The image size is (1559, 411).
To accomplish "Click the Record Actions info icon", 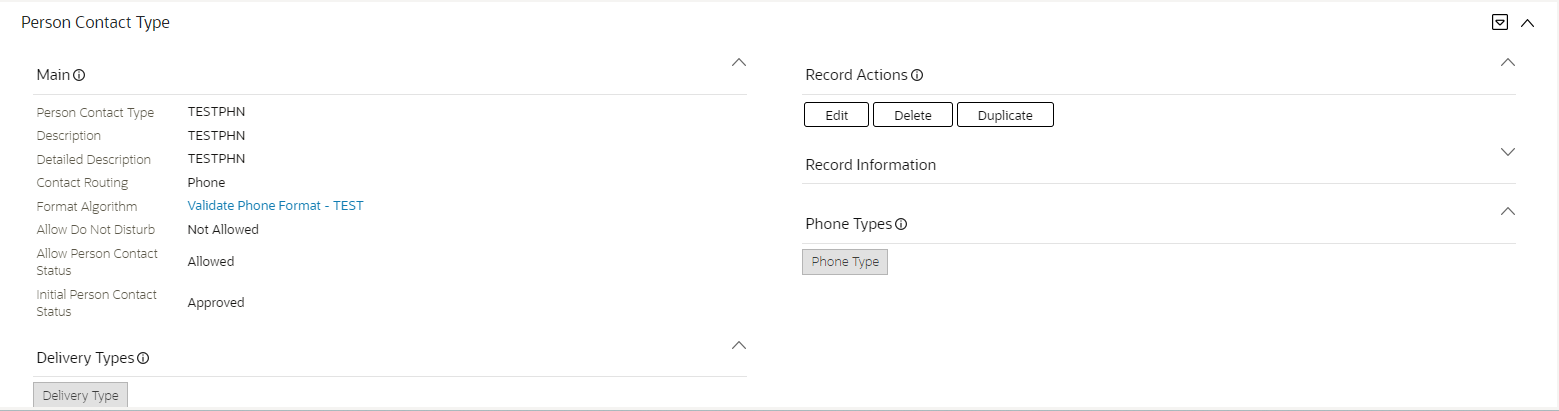I will click(x=917, y=75).
